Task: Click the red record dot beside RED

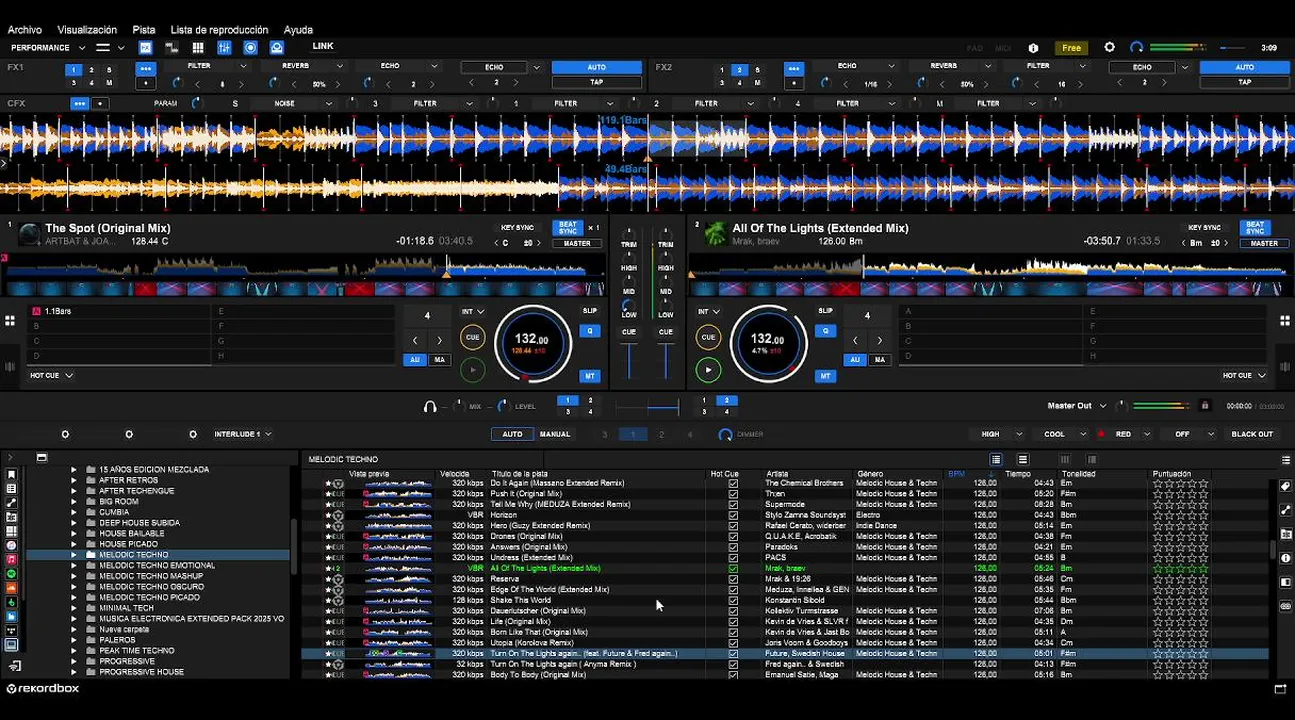Action: pyautogui.click(x=1101, y=434)
